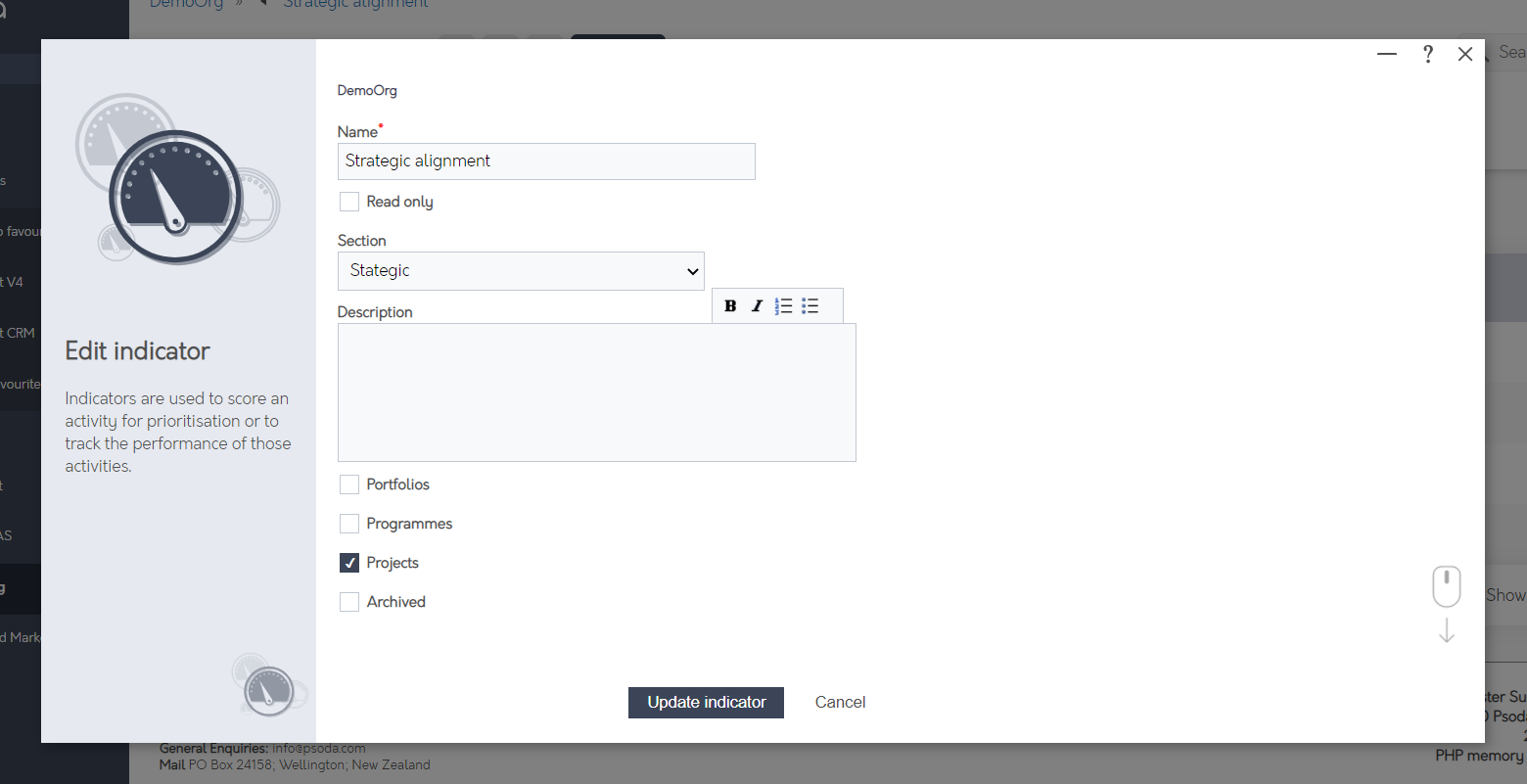Insert a bullet list in the description
This screenshot has width=1527, height=784.
pos(810,305)
